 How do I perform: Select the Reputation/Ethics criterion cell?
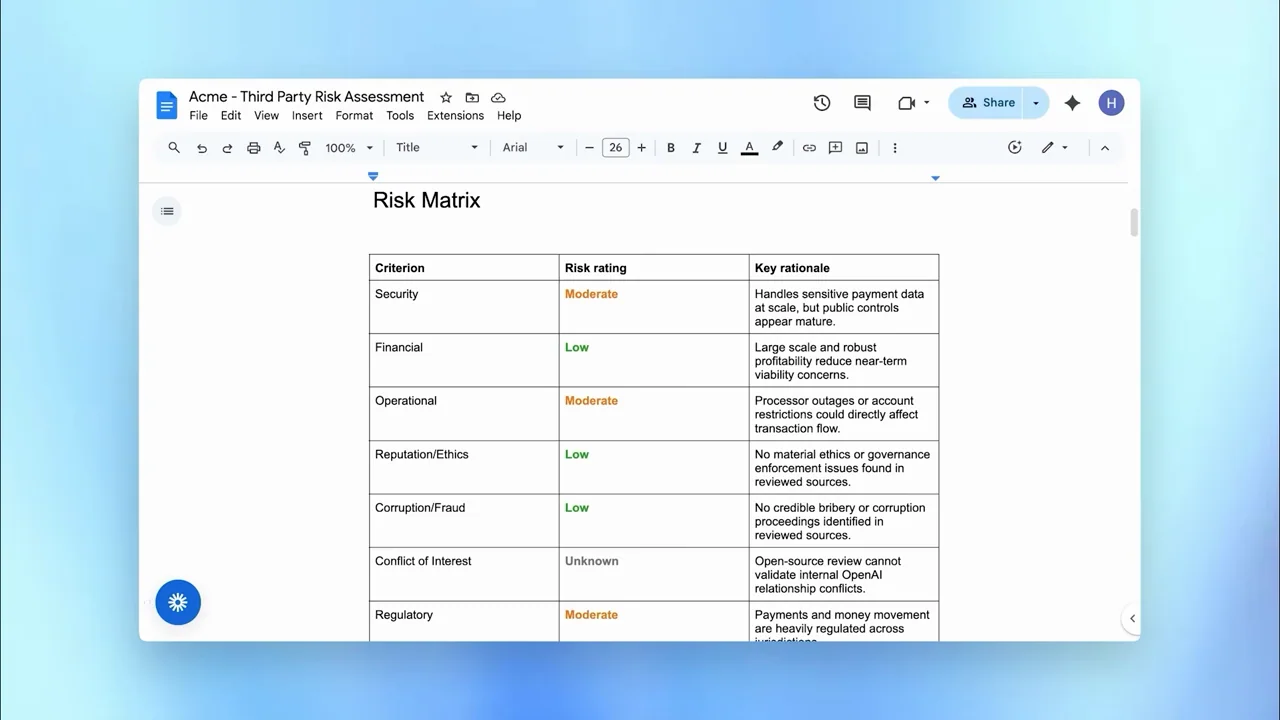[464, 467]
